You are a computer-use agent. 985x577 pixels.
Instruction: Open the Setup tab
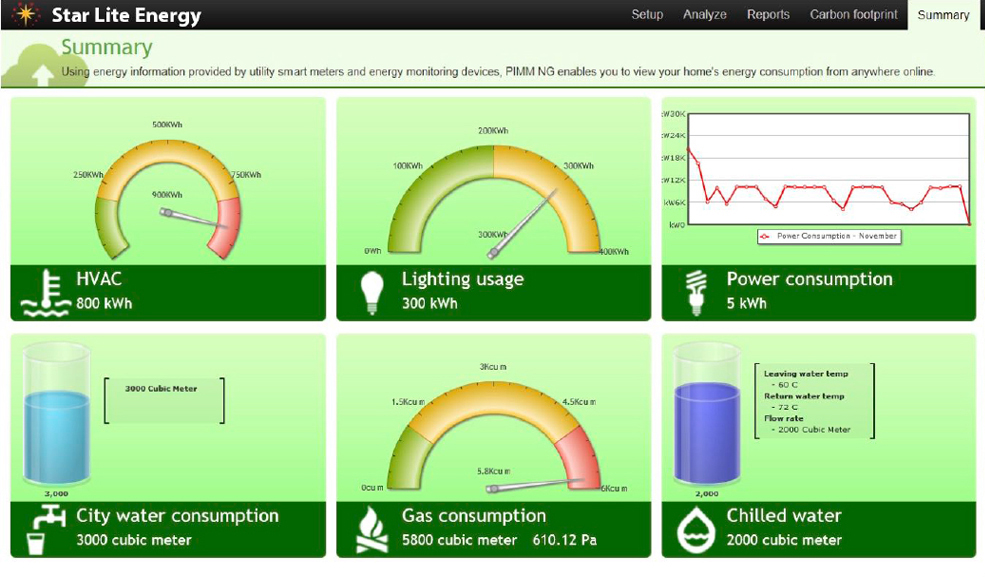[x=647, y=15]
